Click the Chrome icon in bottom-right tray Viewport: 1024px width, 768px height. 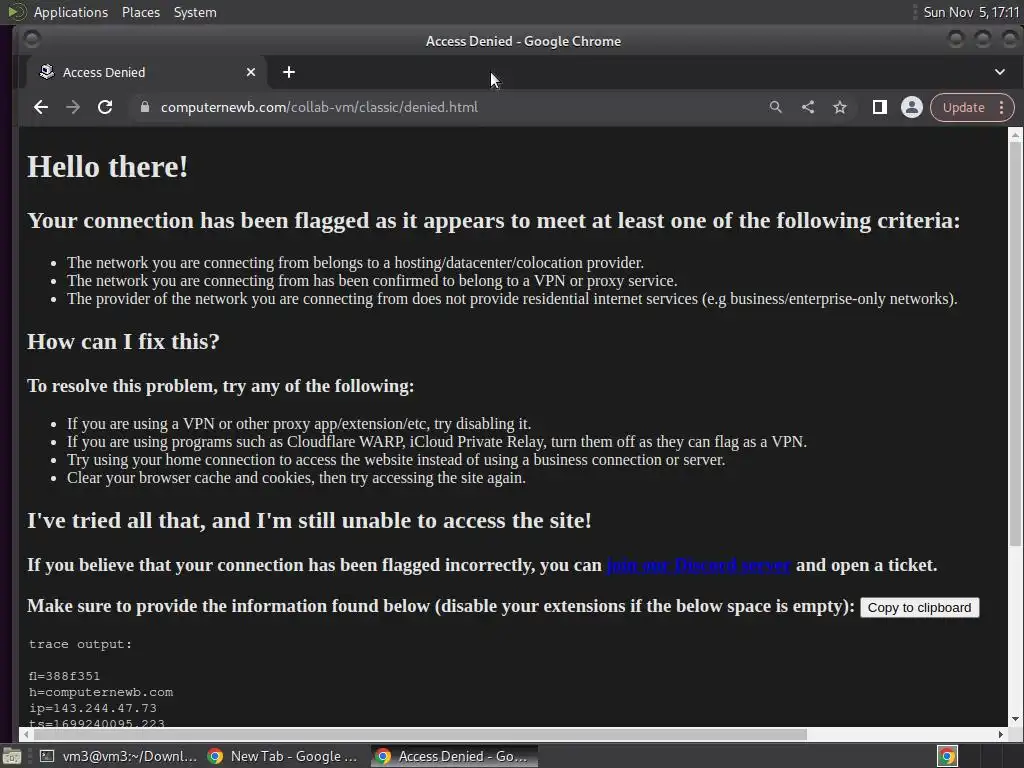[x=947, y=756]
